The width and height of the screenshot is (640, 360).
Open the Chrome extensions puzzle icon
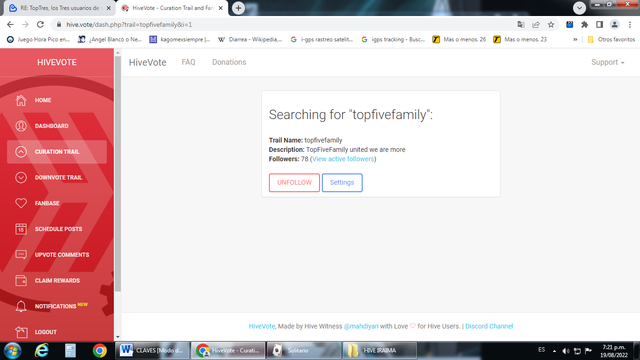pos(584,24)
